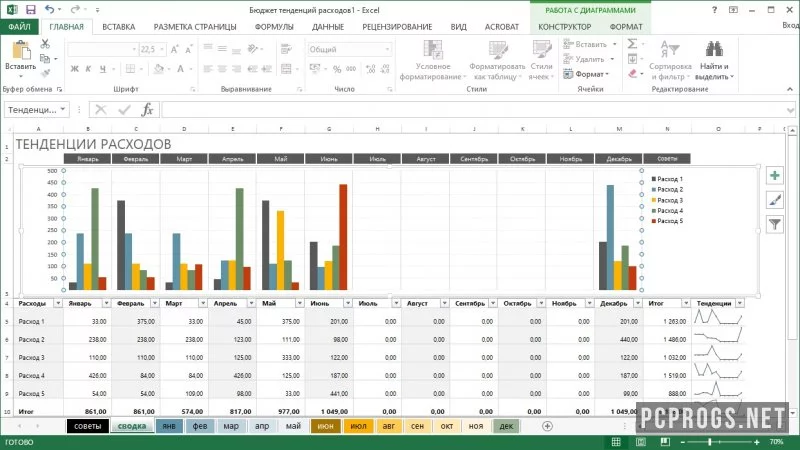Click the Cell Styles icon
This screenshot has height=450, width=800.
541,49
